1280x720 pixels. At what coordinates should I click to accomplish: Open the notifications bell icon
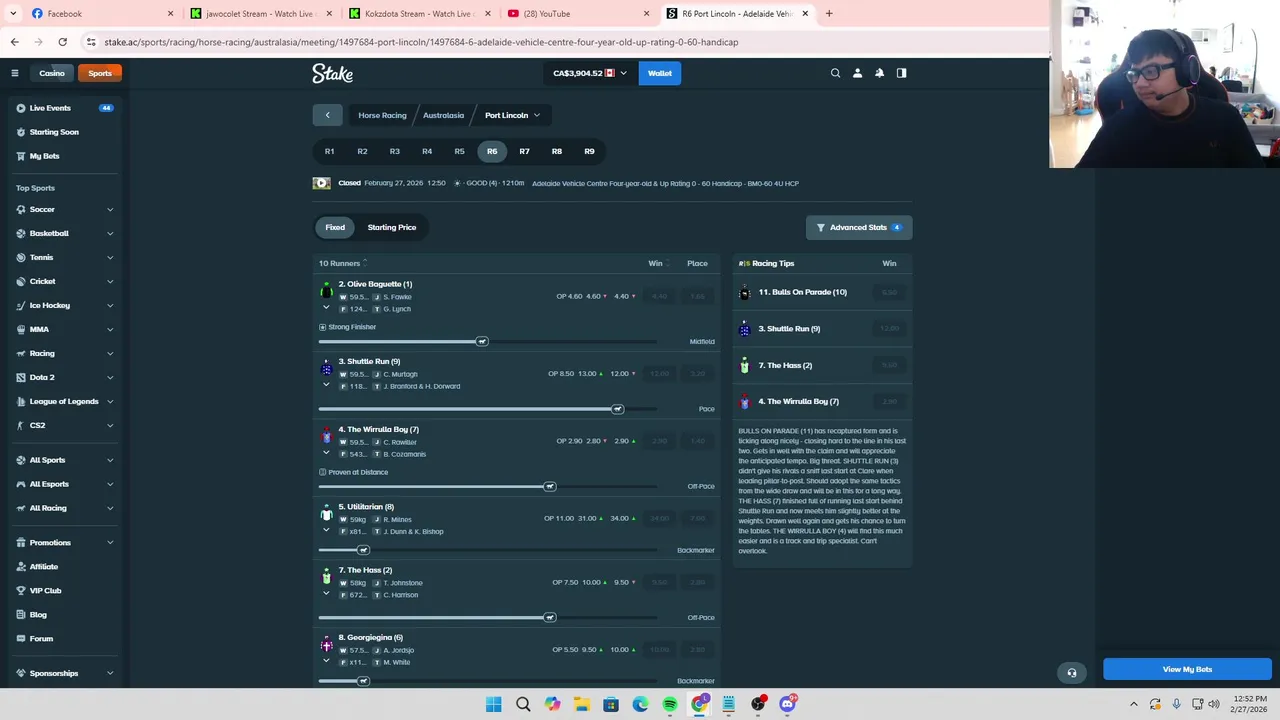(879, 73)
